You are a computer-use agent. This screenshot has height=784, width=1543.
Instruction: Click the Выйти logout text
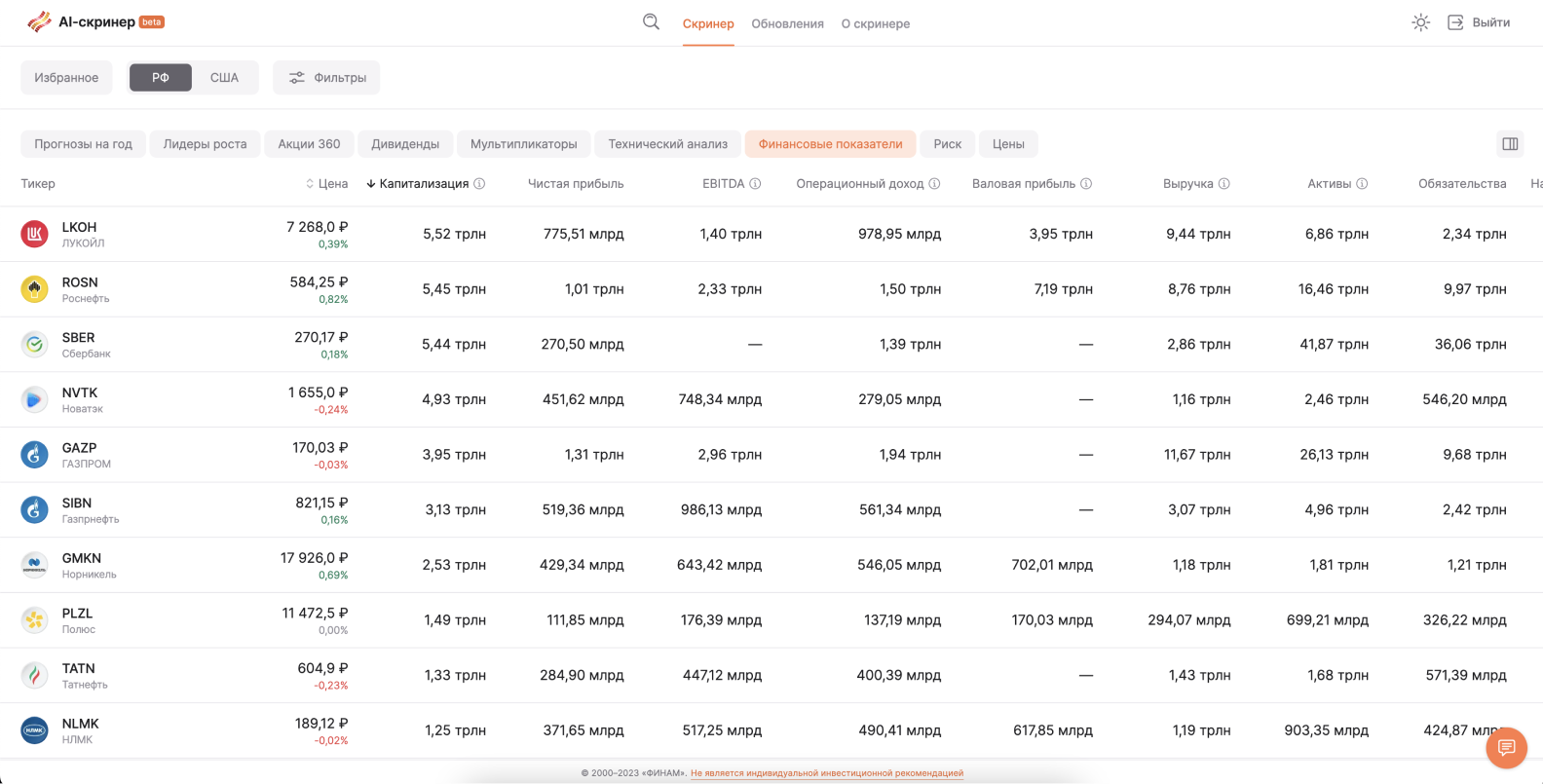click(x=1491, y=22)
